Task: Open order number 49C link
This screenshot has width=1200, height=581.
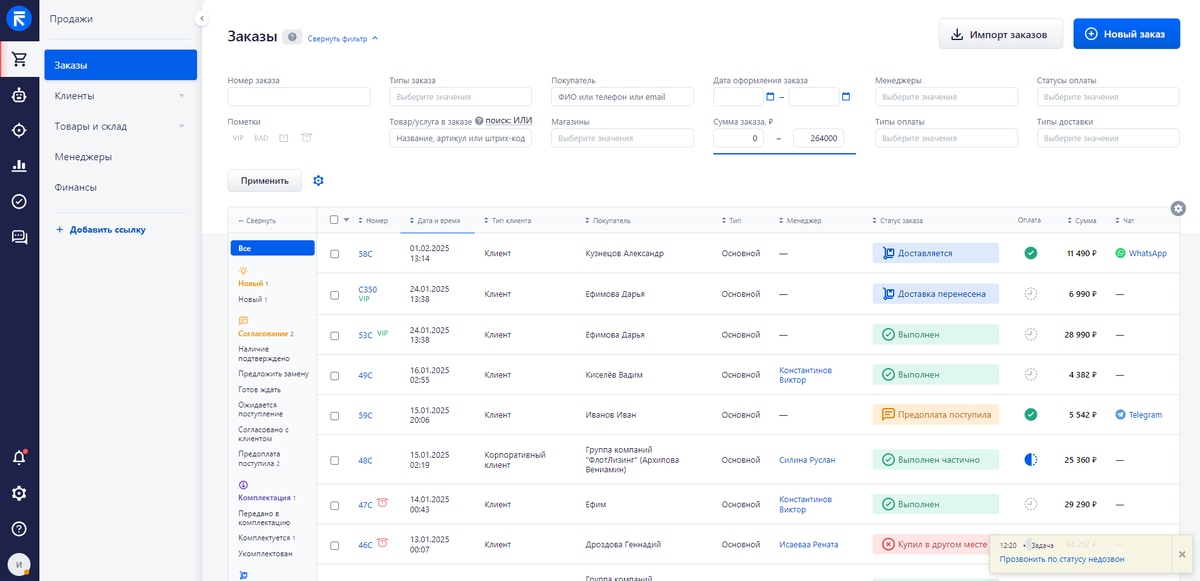Action: (365, 375)
